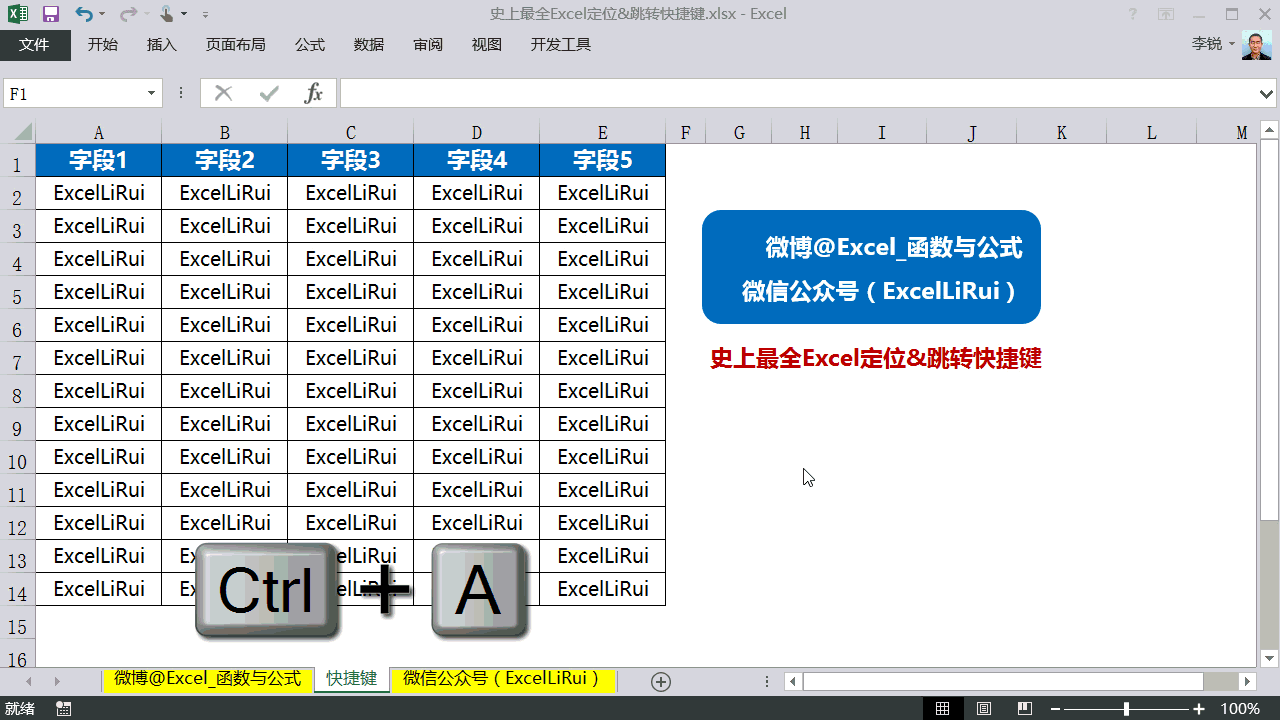This screenshot has width=1280, height=720.
Task: Select column A header
Action: tap(98, 132)
